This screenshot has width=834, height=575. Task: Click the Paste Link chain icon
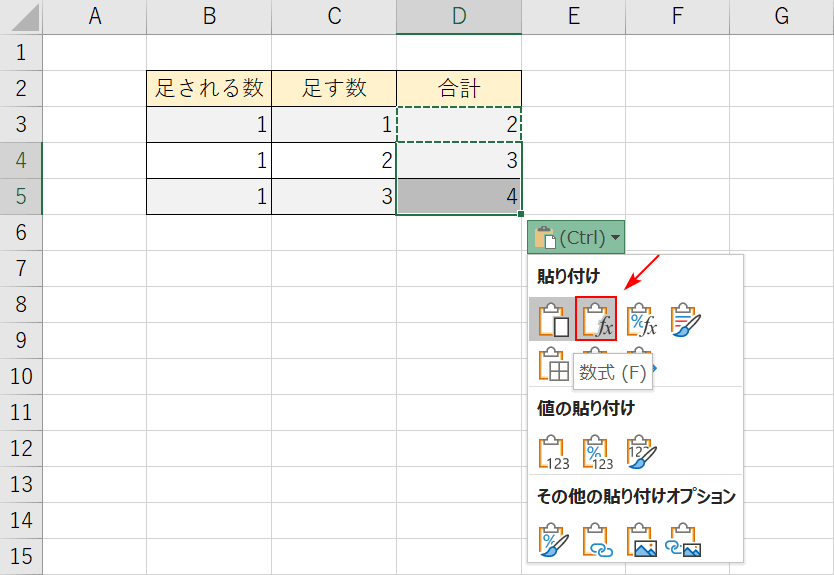[x=597, y=540]
